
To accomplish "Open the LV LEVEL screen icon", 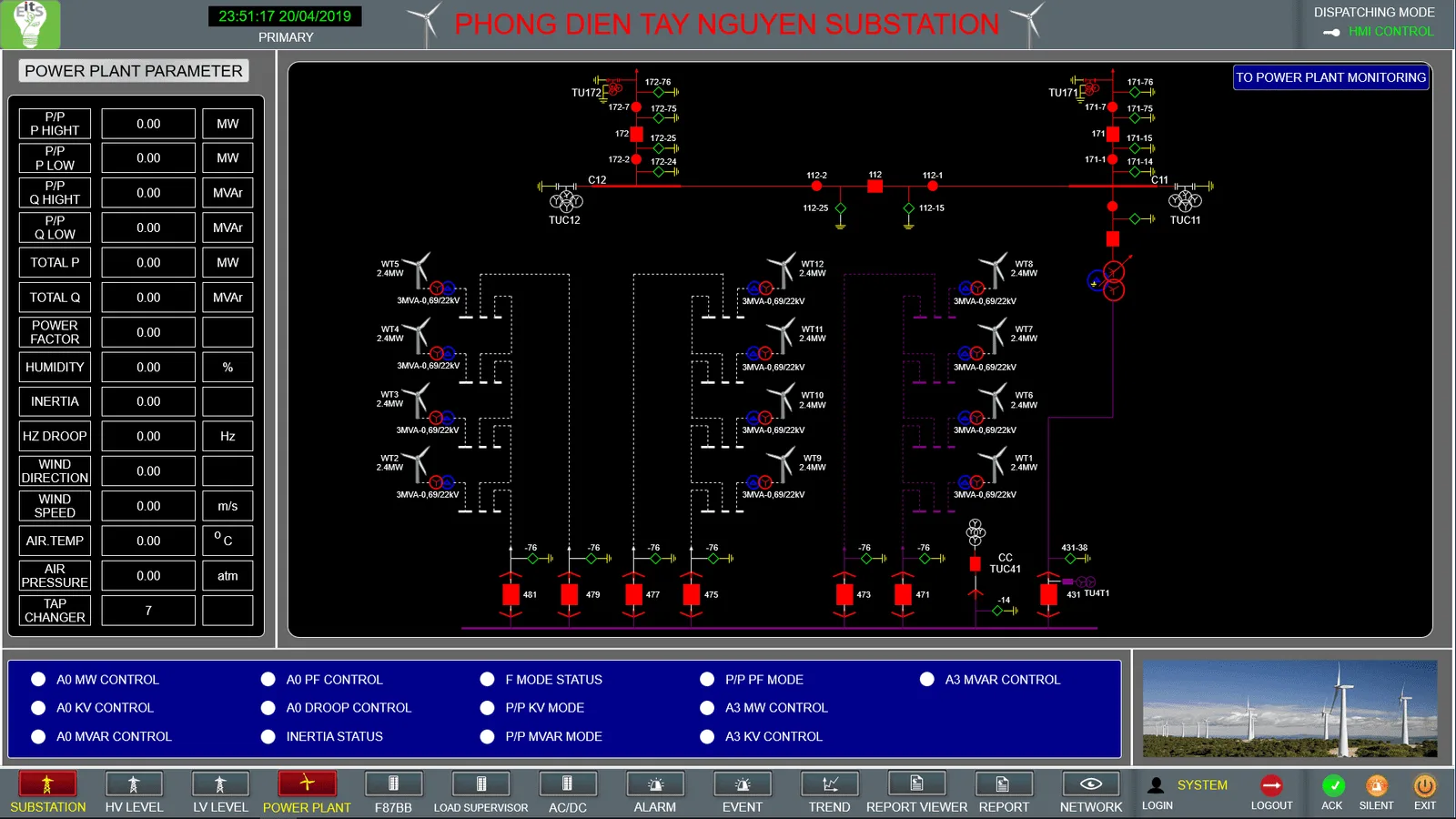I will (x=220, y=784).
